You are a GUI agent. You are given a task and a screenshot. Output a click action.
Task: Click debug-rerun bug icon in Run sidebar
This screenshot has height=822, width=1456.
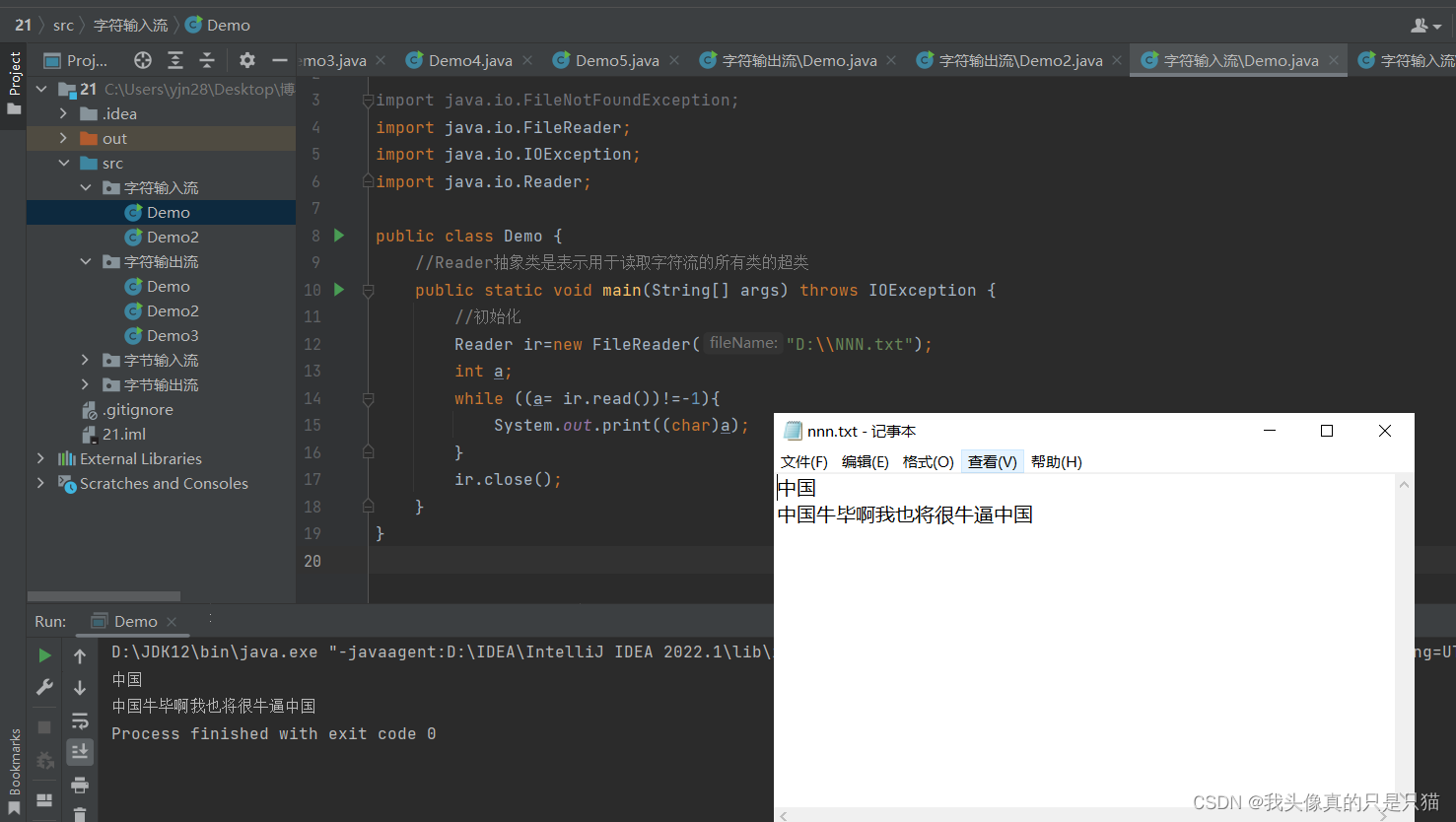click(x=44, y=760)
